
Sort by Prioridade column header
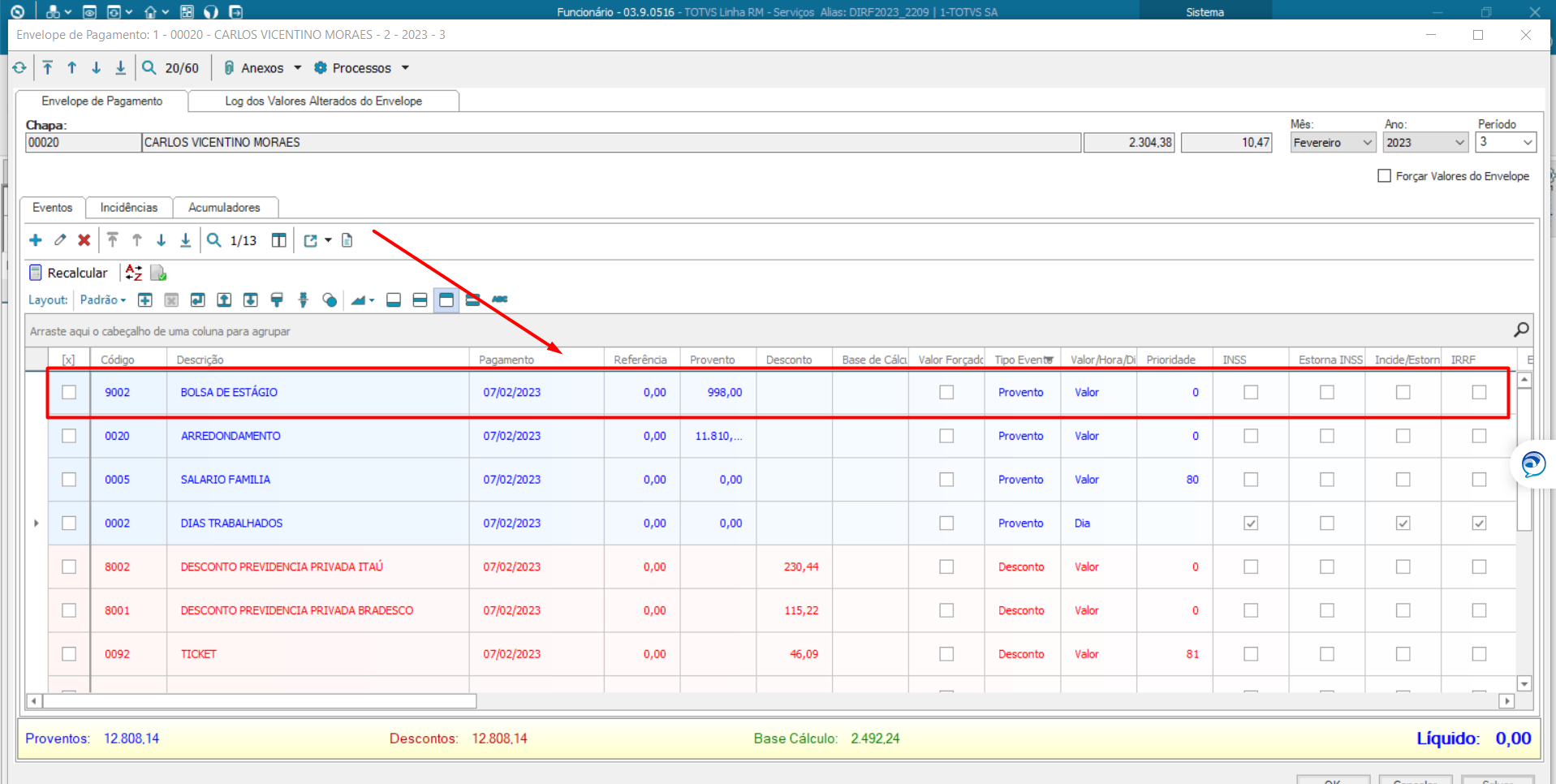tap(1175, 360)
